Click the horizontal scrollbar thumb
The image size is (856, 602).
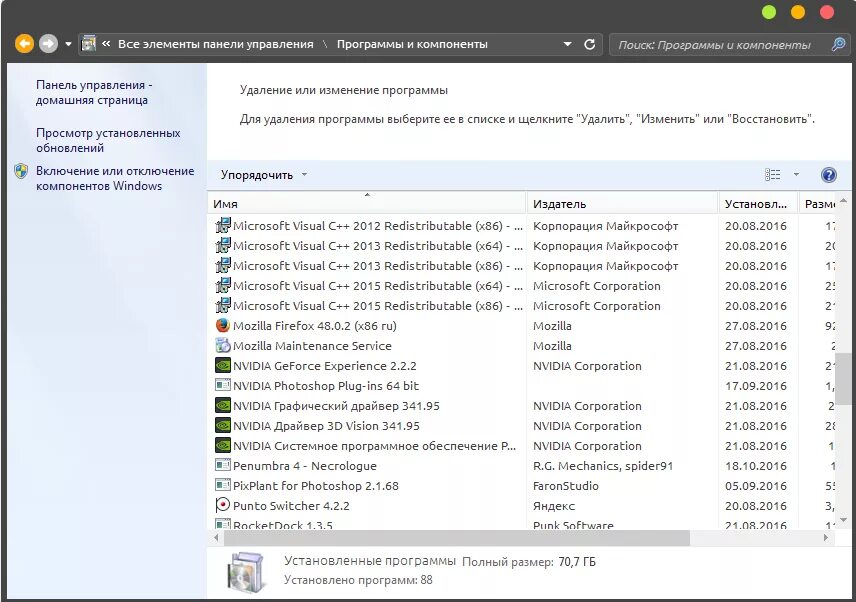[457, 538]
